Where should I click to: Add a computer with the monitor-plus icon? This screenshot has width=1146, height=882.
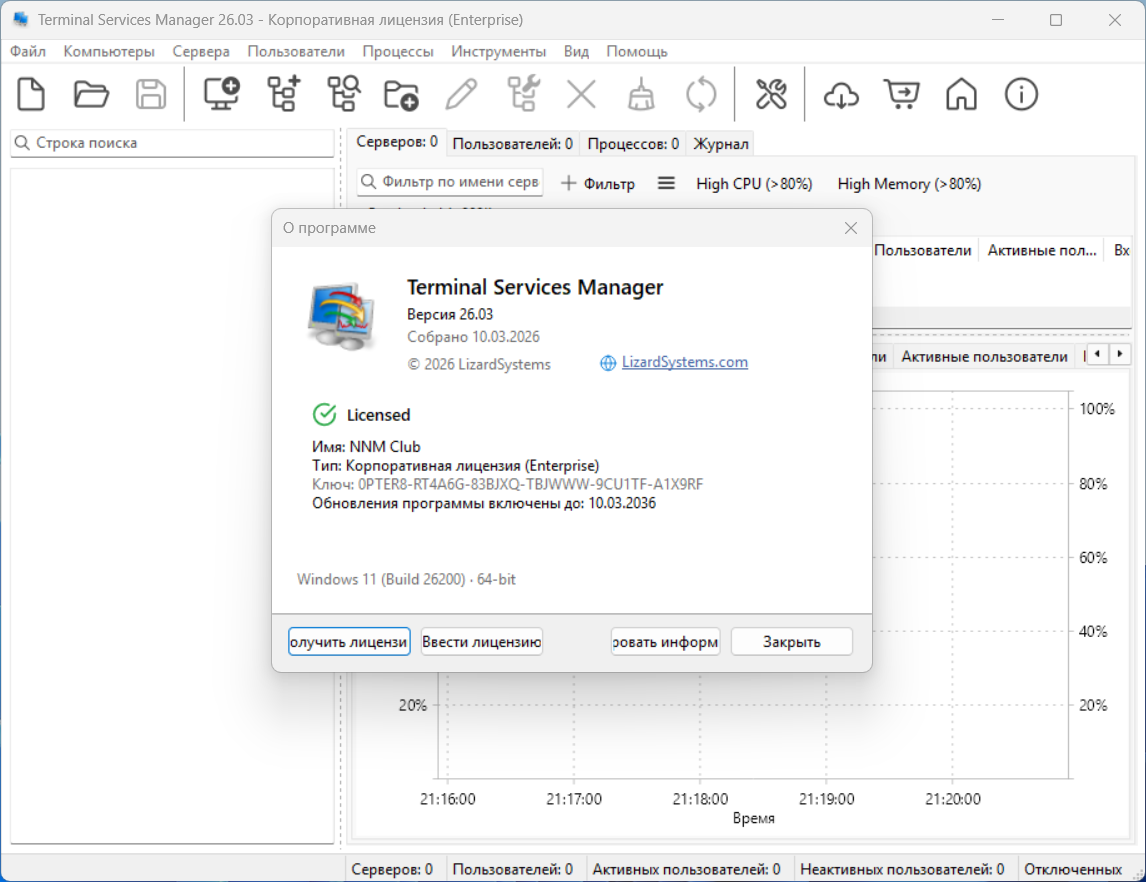click(x=222, y=94)
